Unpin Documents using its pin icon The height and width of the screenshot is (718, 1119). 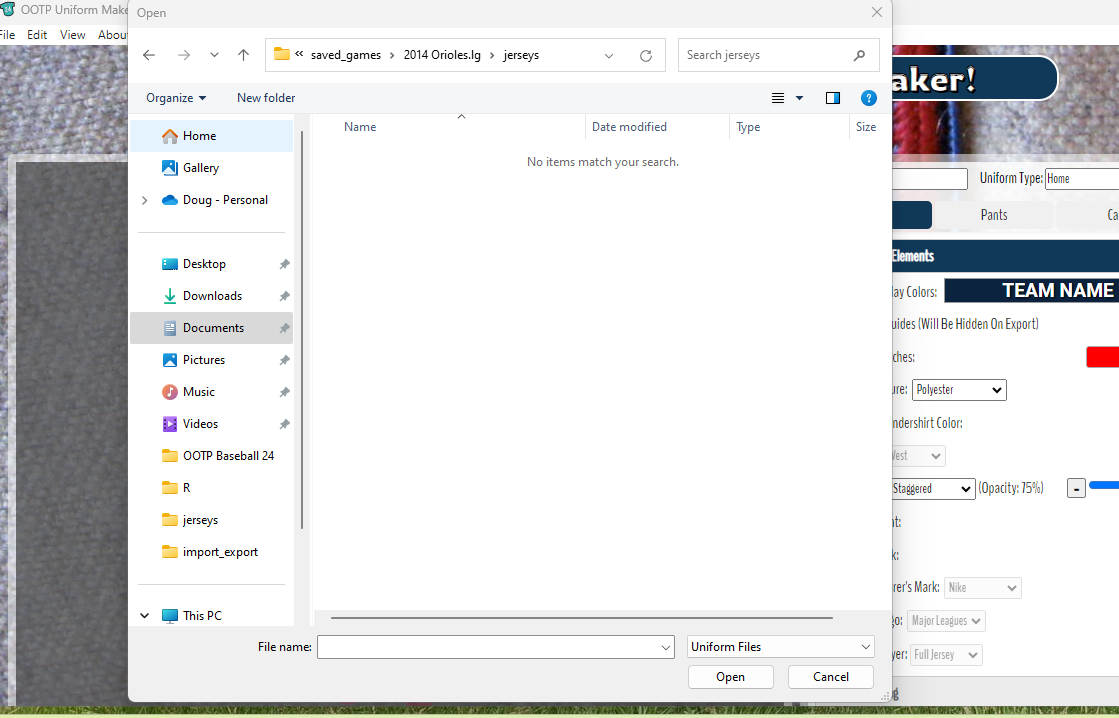(x=284, y=328)
